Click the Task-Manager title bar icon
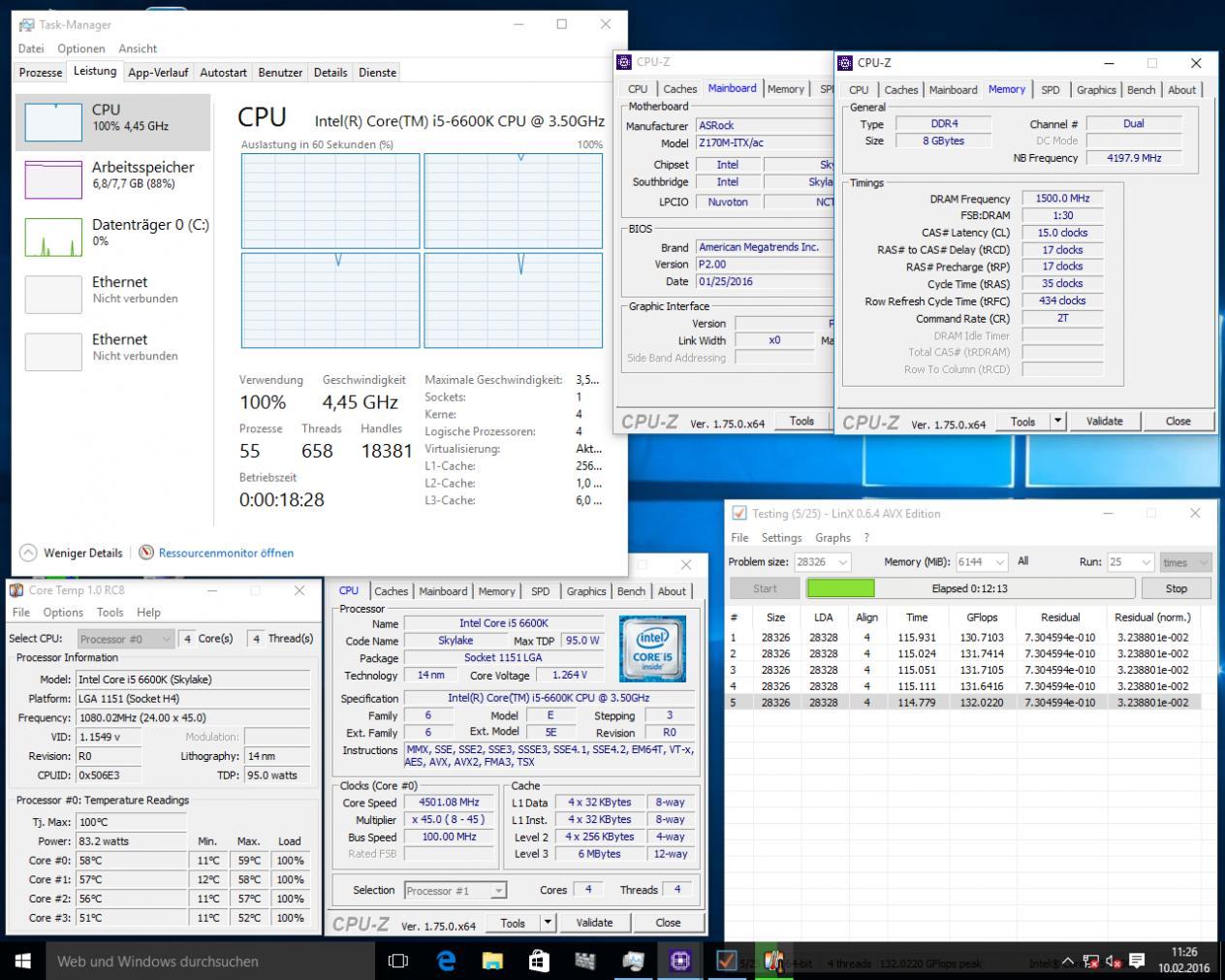Screen dimensions: 1225x980 click(25, 24)
